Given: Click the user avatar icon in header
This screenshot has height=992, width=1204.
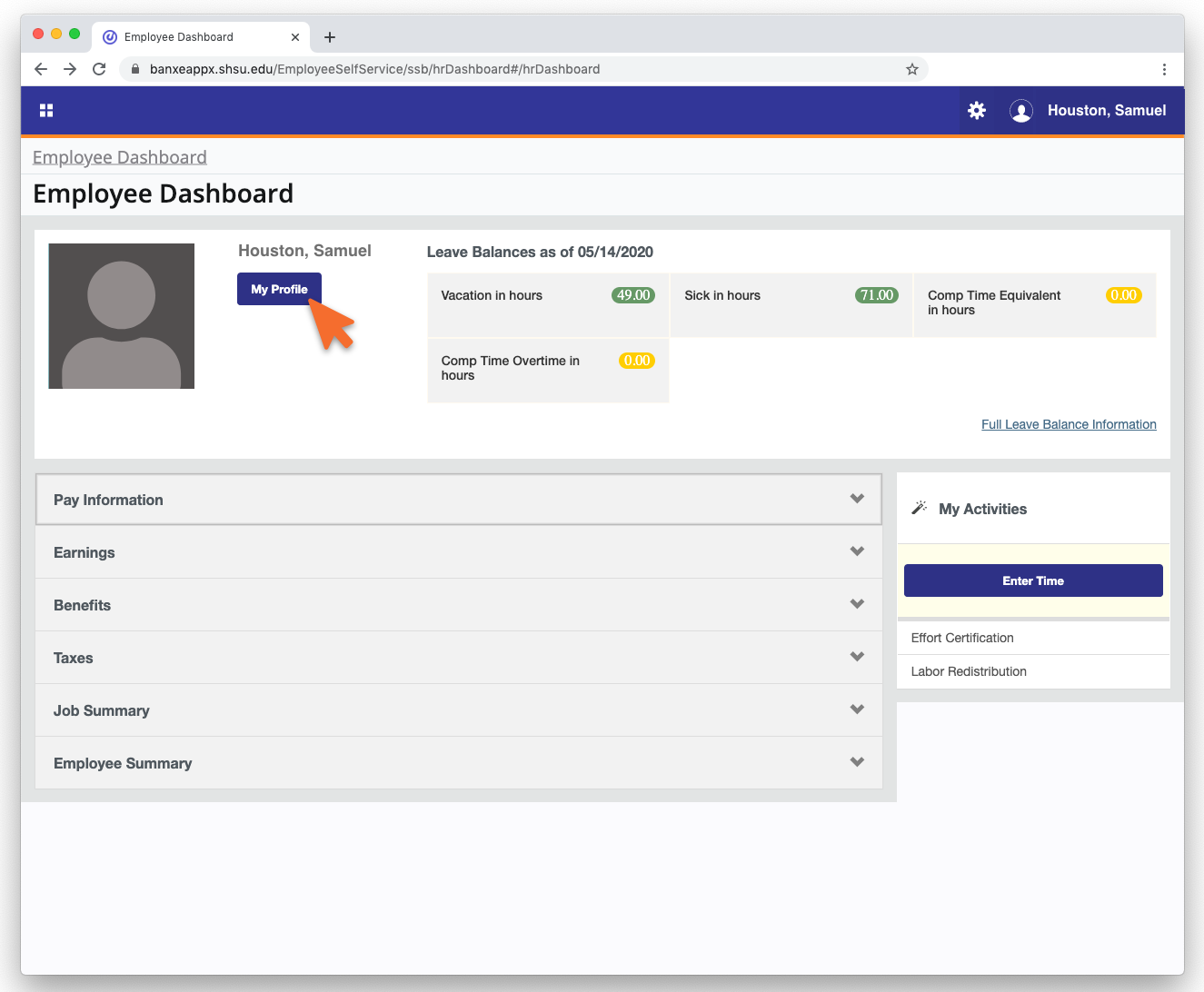Looking at the screenshot, I should (1021, 111).
